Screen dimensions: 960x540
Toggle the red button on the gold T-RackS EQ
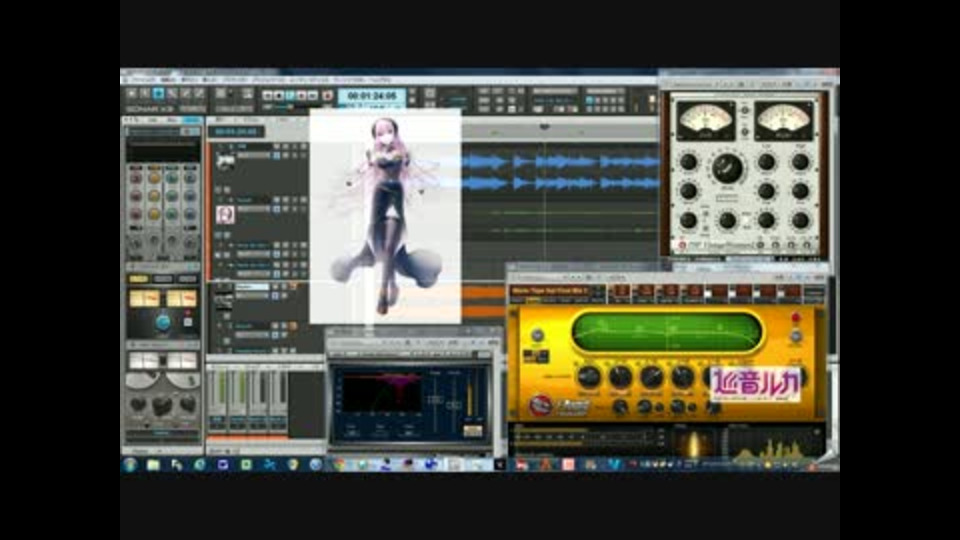(x=795, y=318)
